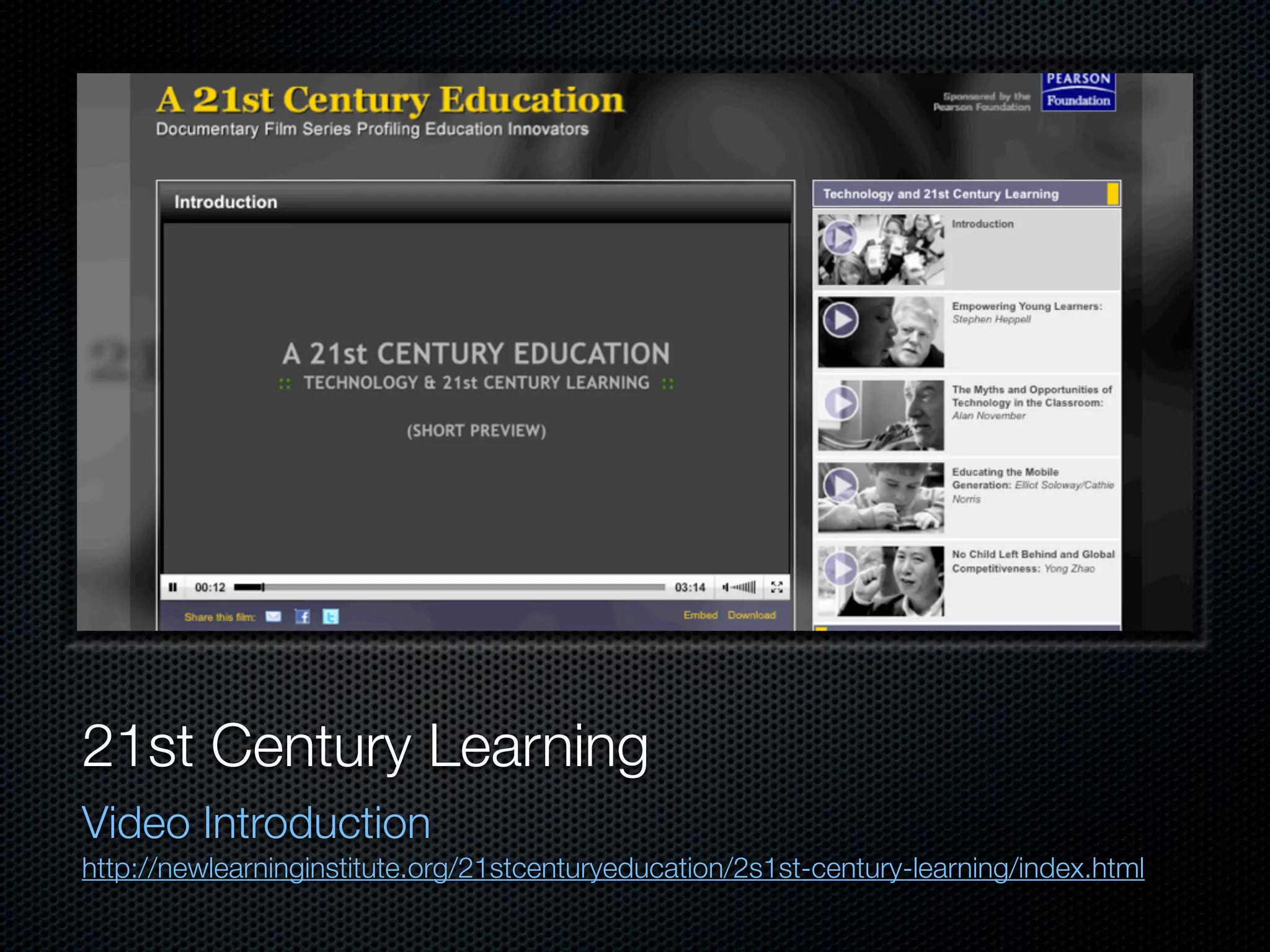Play Yong Zhao video

(841, 568)
